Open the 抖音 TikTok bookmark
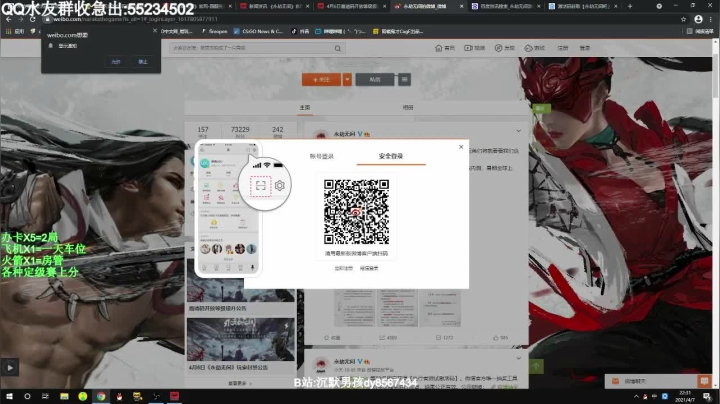The image size is (720, 404). pyautogui.click(x=300, y=31)
